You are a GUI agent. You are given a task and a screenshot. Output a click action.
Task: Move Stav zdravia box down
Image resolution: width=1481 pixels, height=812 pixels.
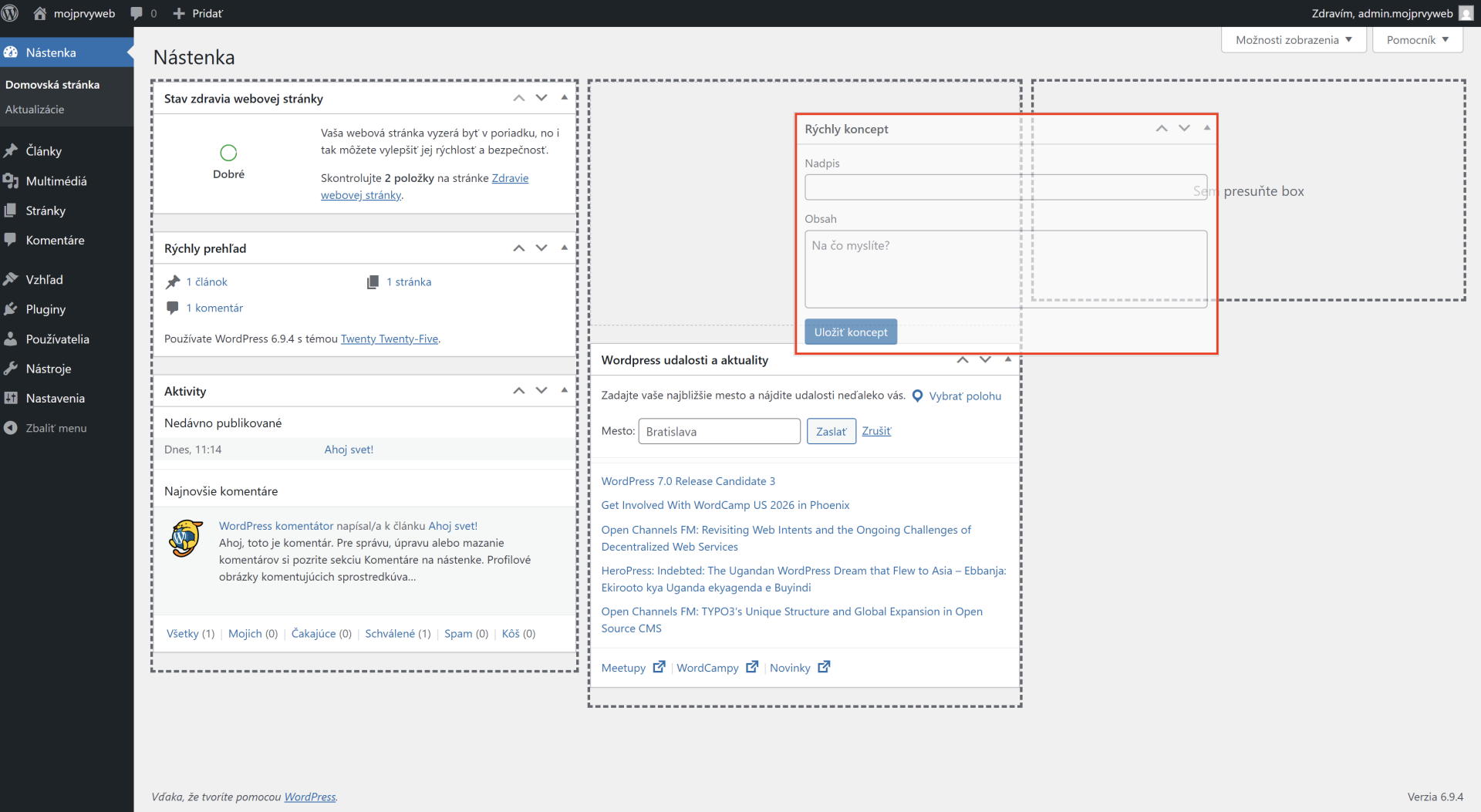541,98
